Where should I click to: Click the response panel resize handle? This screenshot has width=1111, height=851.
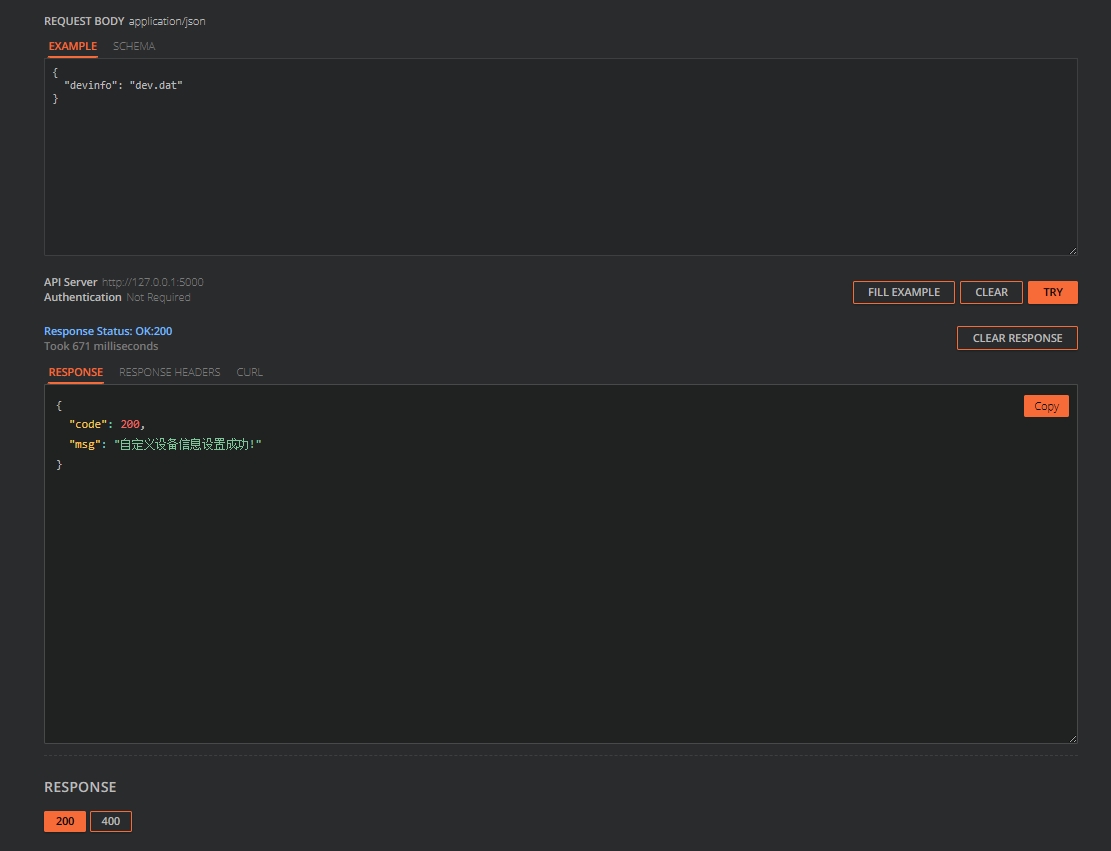(1072, 738)
